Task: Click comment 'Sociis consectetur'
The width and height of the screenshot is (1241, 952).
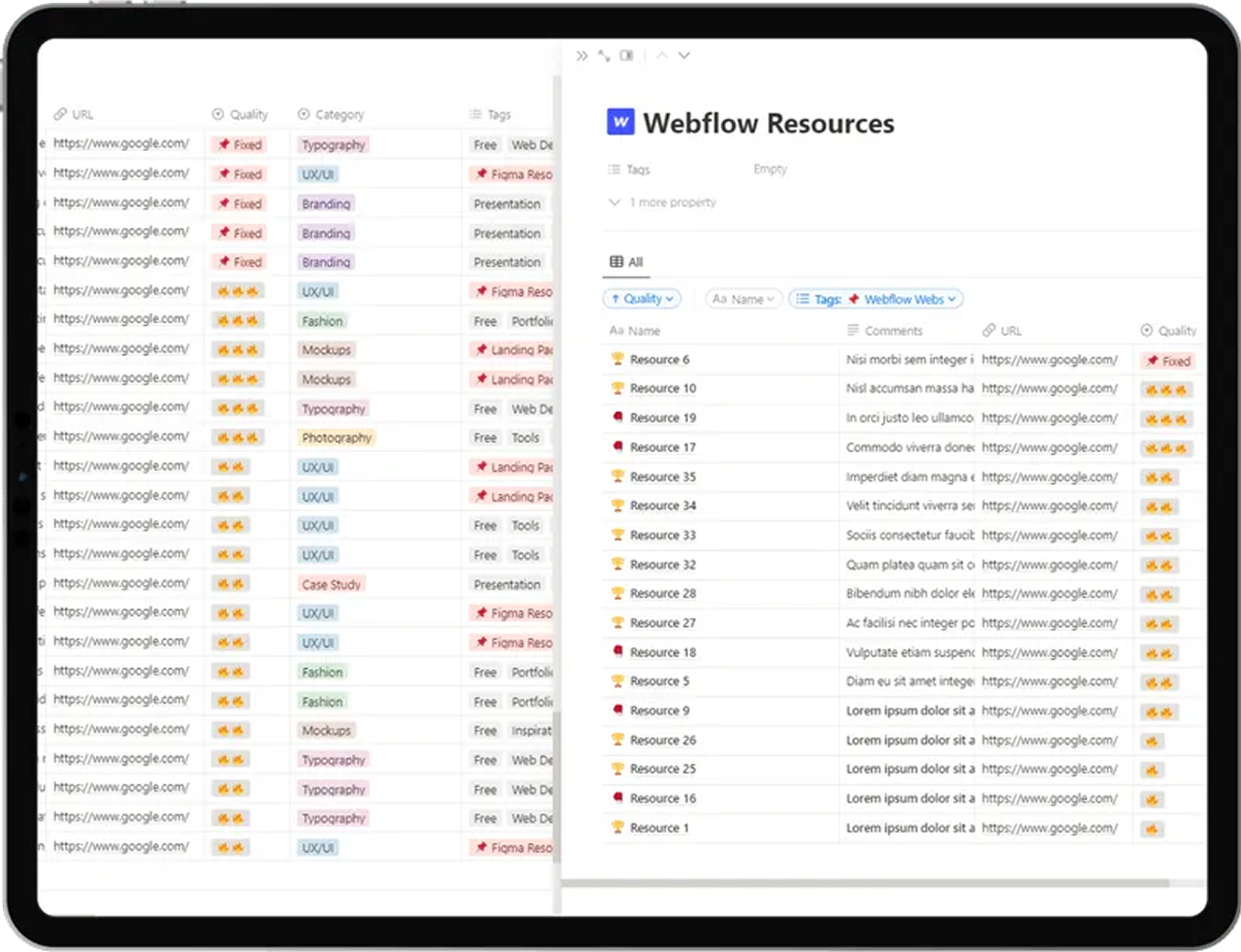Action: pos(910,535)
